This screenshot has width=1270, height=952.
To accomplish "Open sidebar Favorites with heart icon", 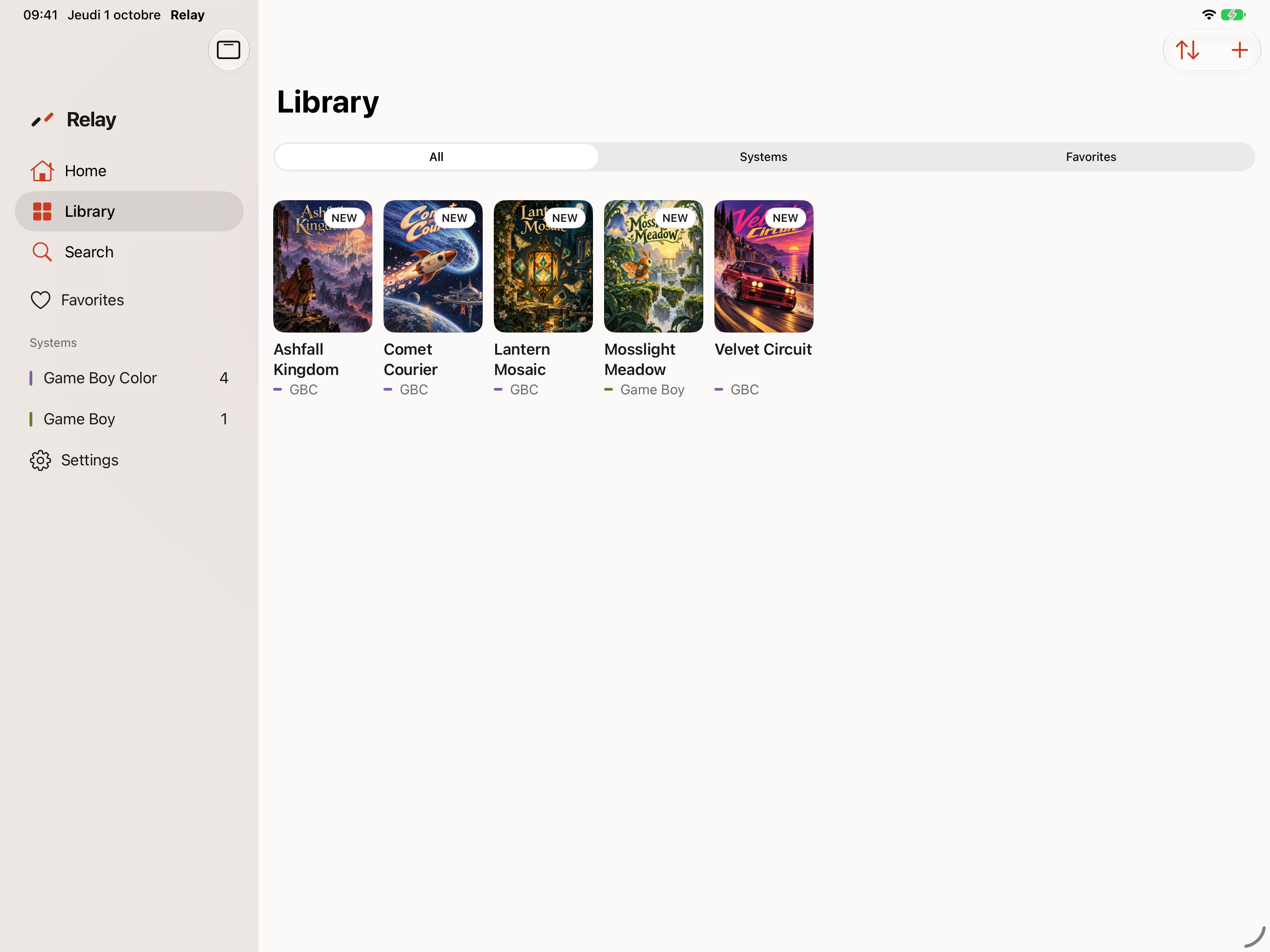I will tap(129, 300).
